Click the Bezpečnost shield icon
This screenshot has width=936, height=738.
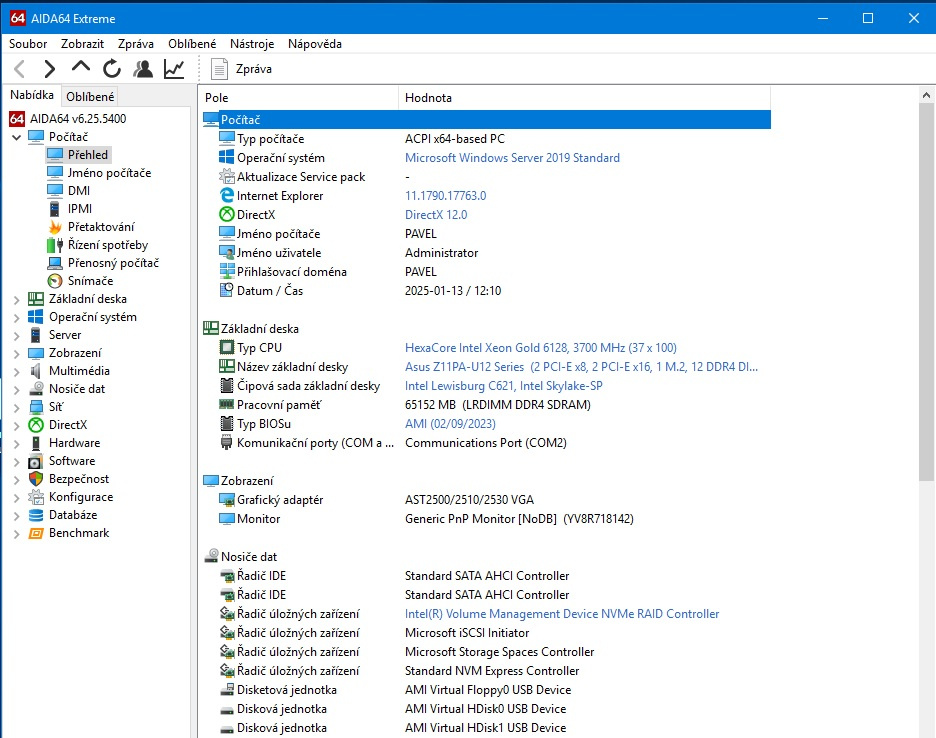(36, 479)
